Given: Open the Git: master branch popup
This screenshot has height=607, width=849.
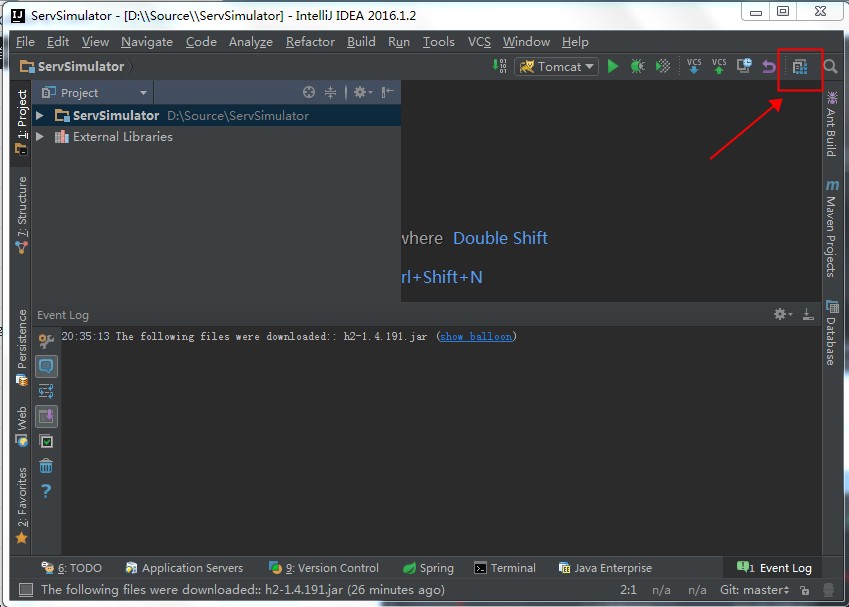Looking at the screenshot, I should pyautogui.click(x=754, y=590).
